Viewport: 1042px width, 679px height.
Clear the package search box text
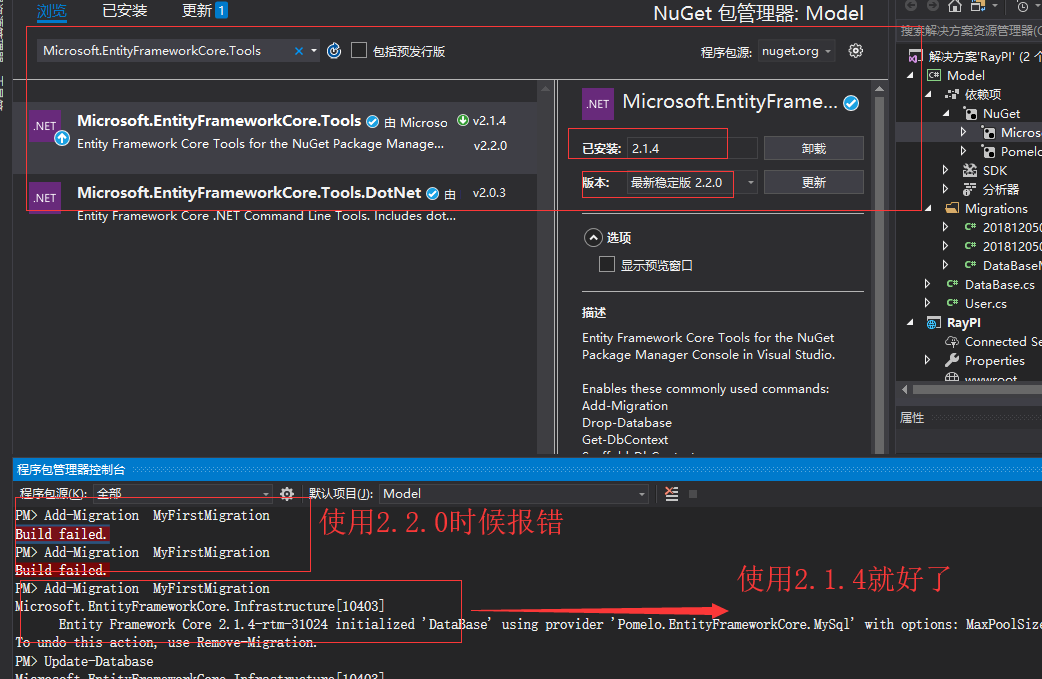pyautogui.click(x=299, y=51)
